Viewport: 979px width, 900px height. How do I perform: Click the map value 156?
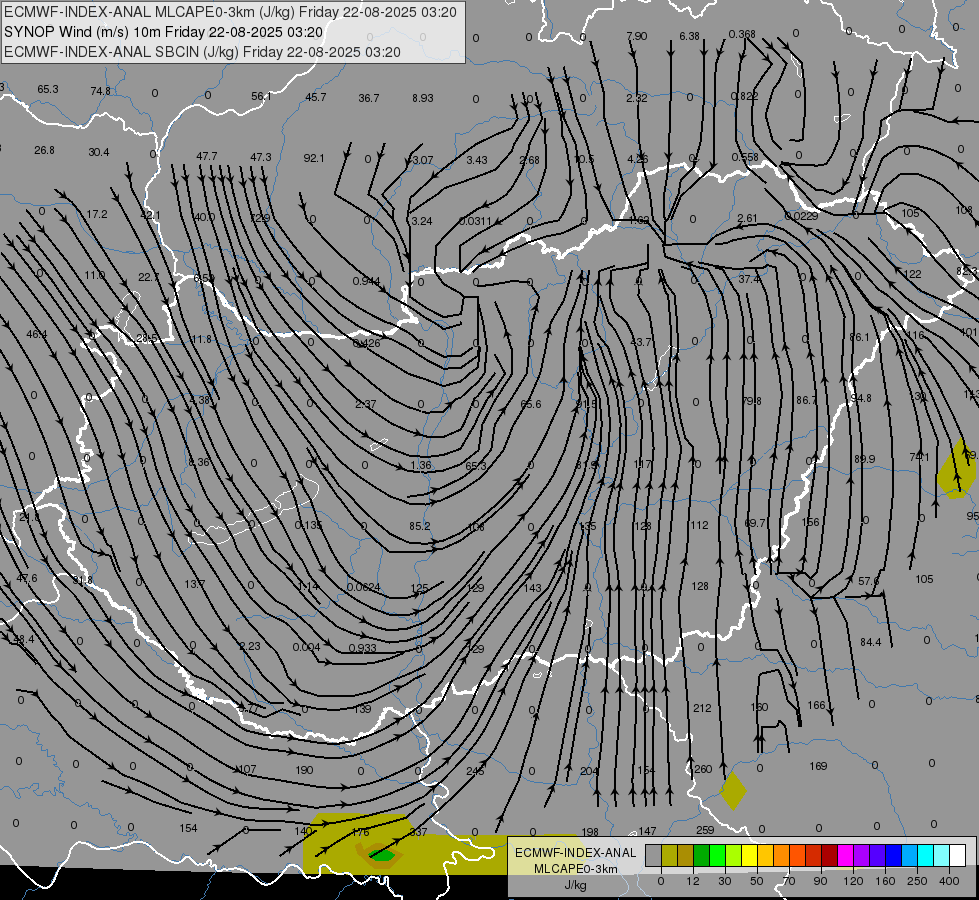coord(810,522)
